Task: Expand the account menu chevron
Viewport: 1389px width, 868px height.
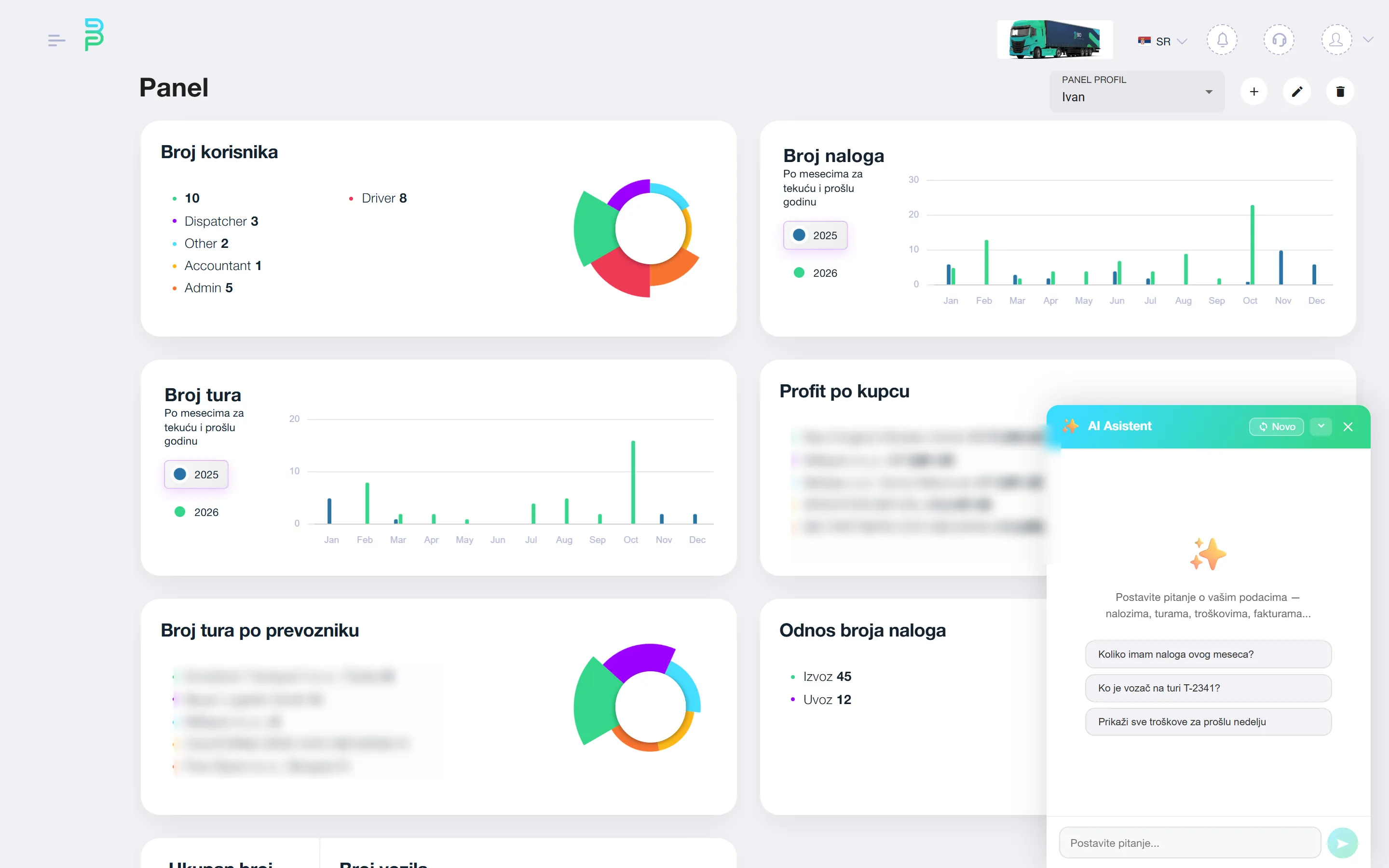Action: pyautogui.click(x=1368, y=40)
